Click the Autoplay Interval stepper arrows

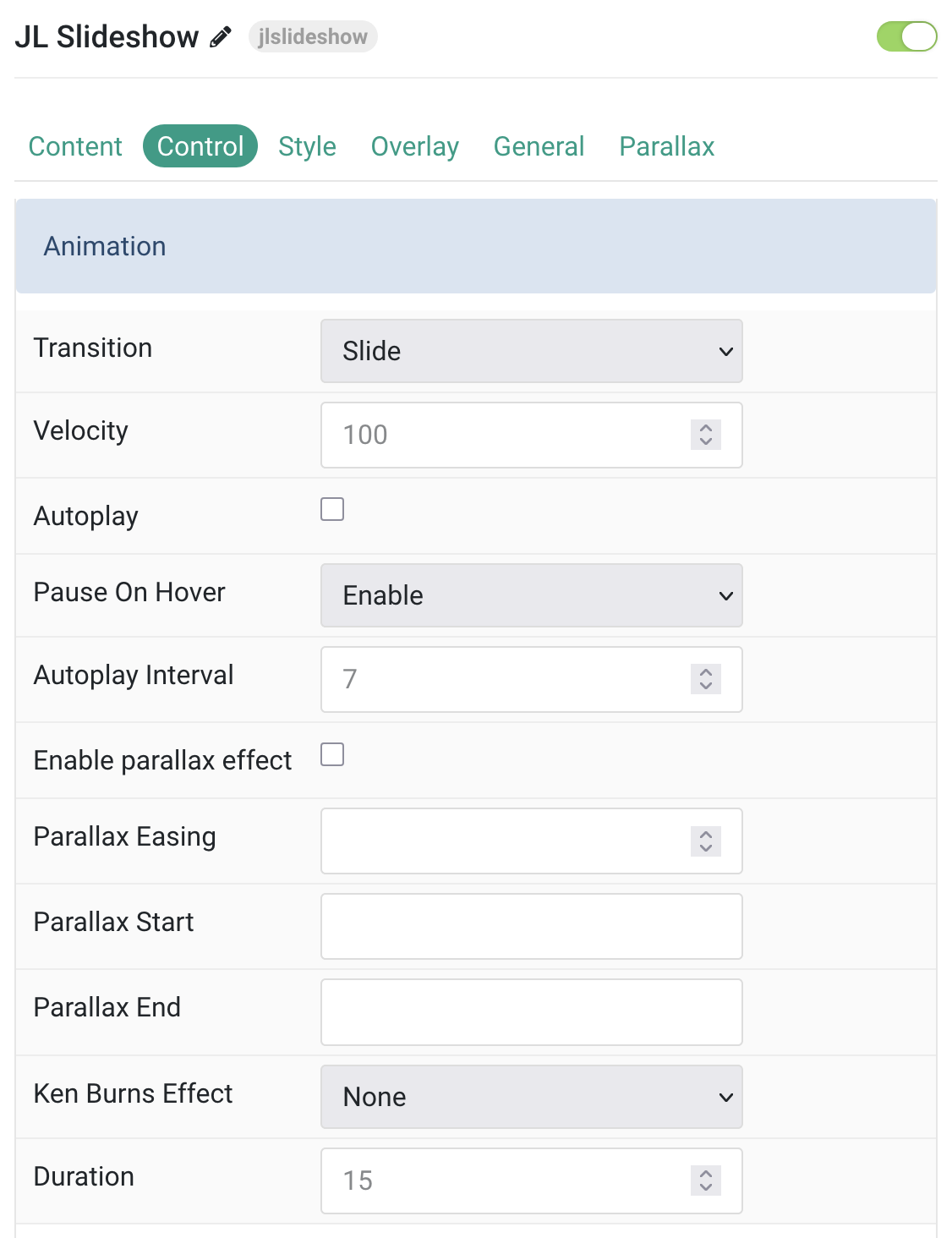pyautogui.click(x=706, y=679)
